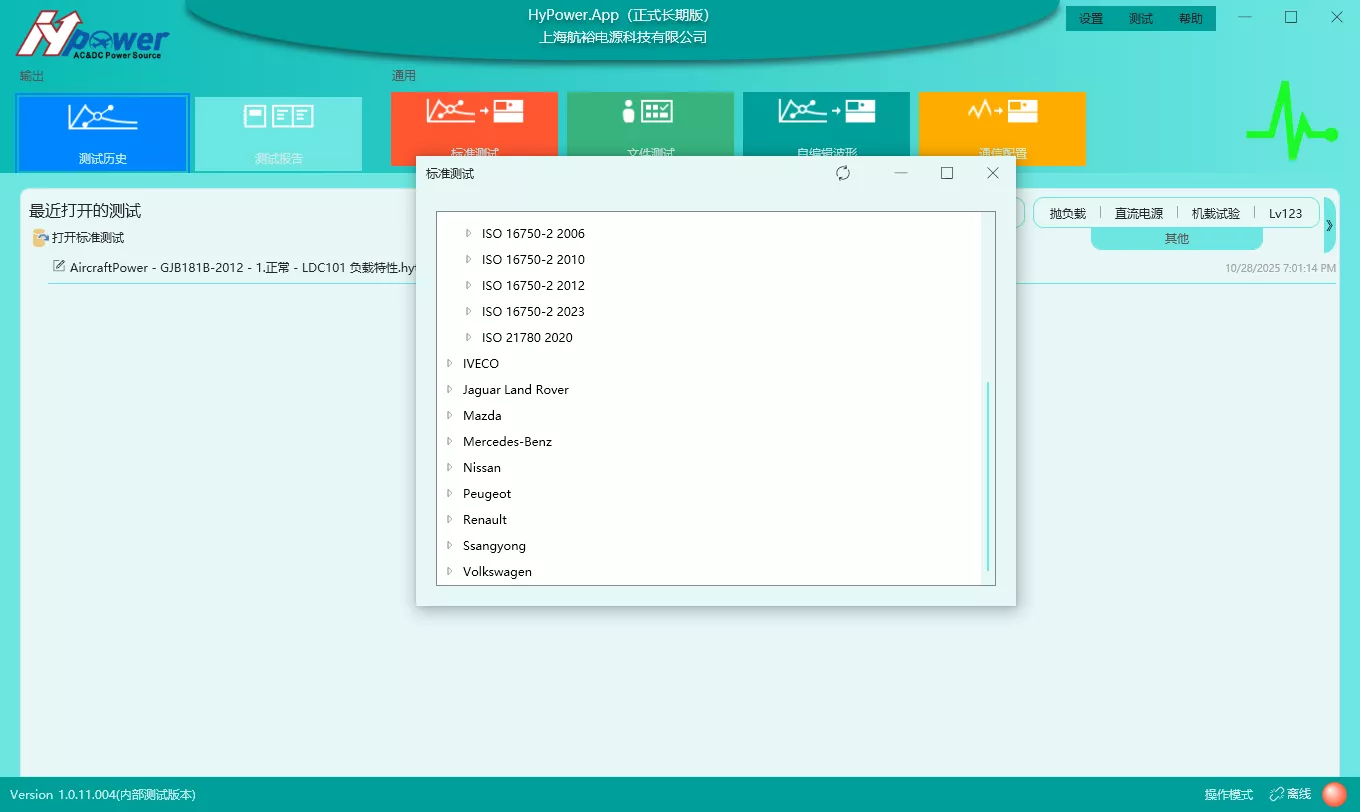This screenshot has width=1360, height=812.
Task: Open the 设置 menu
Action: pos(1091,19)
